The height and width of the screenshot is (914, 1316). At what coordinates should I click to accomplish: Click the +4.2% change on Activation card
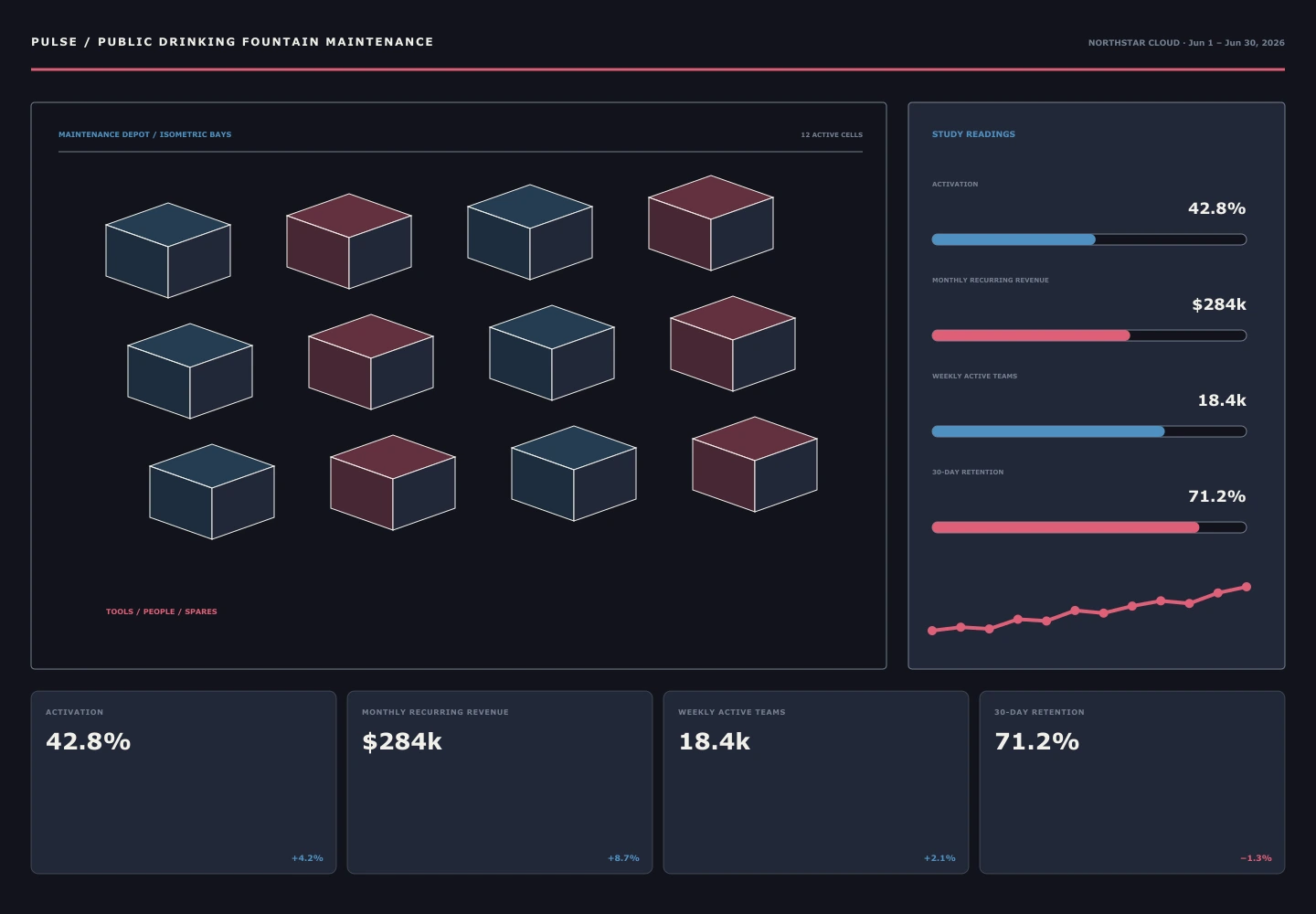307,858
